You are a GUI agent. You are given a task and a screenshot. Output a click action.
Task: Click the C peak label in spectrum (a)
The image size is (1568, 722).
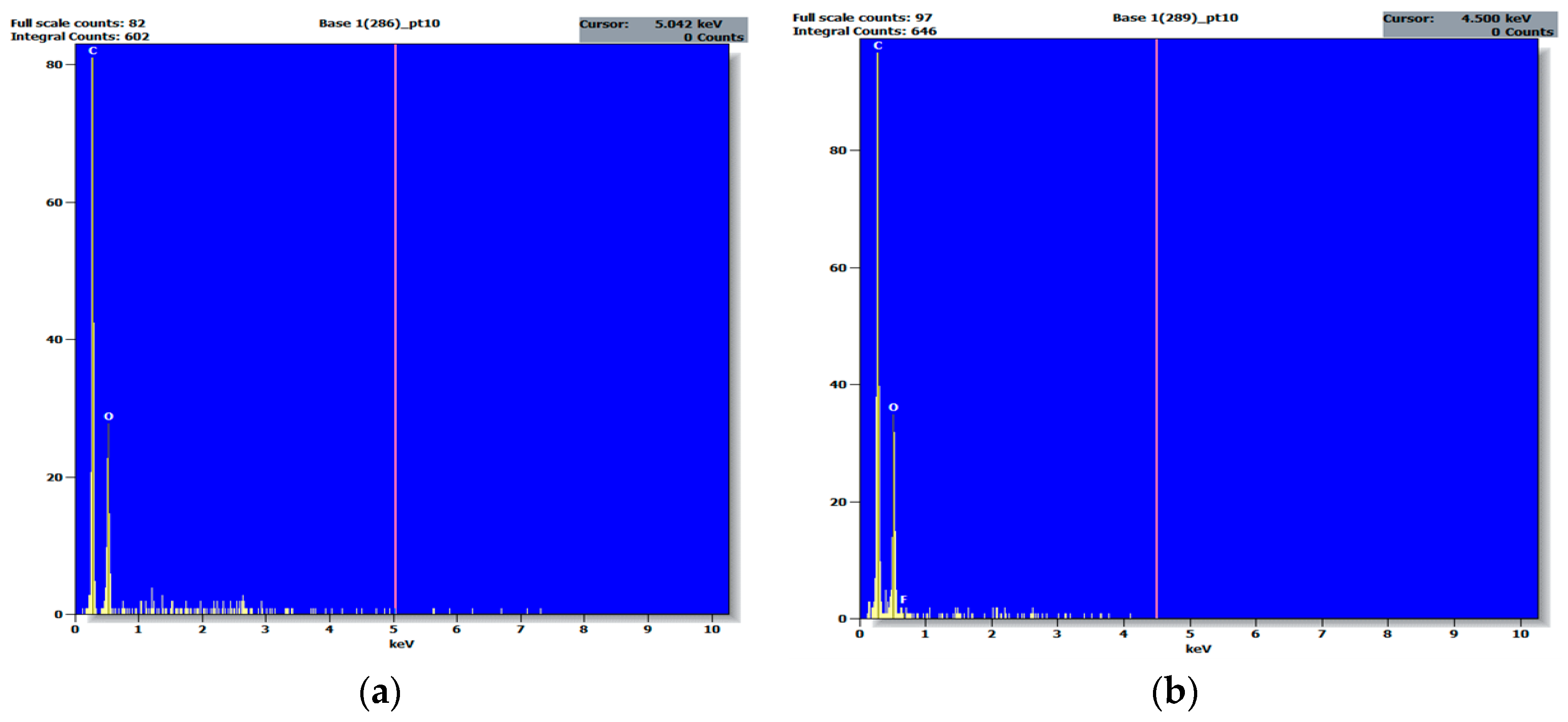[x=93, y=51]
